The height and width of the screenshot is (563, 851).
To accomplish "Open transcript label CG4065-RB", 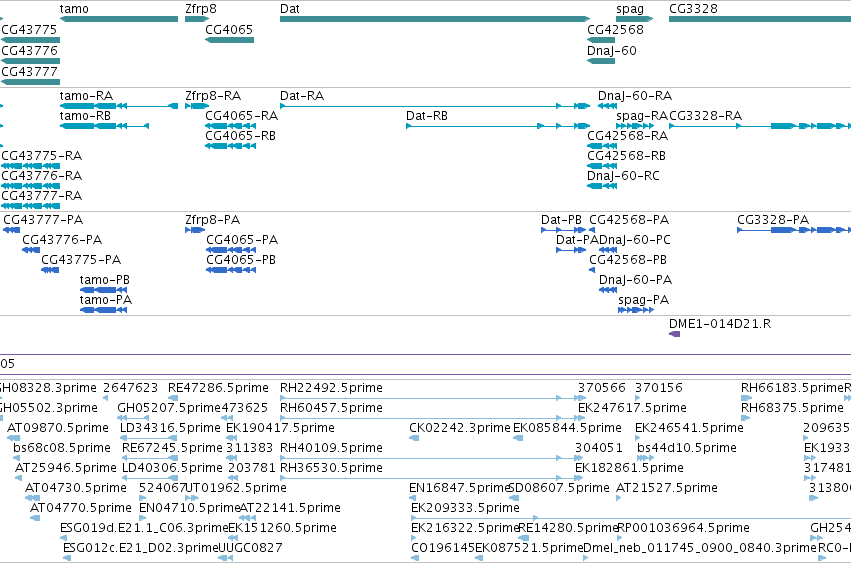I will click(x=240, y=136).
